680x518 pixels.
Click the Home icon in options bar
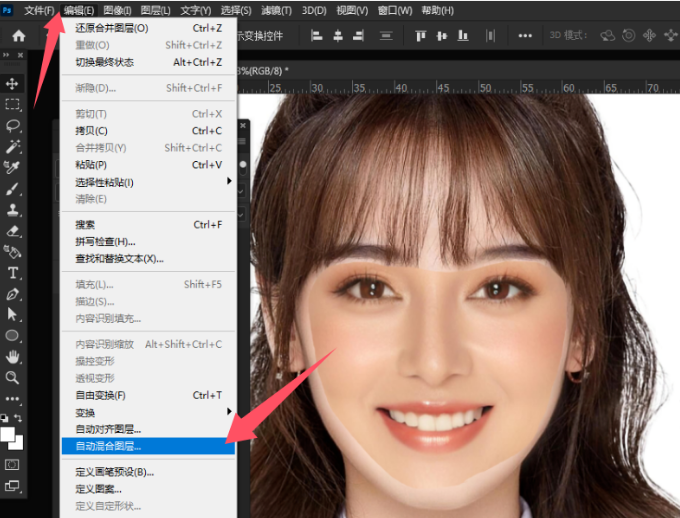19,36
